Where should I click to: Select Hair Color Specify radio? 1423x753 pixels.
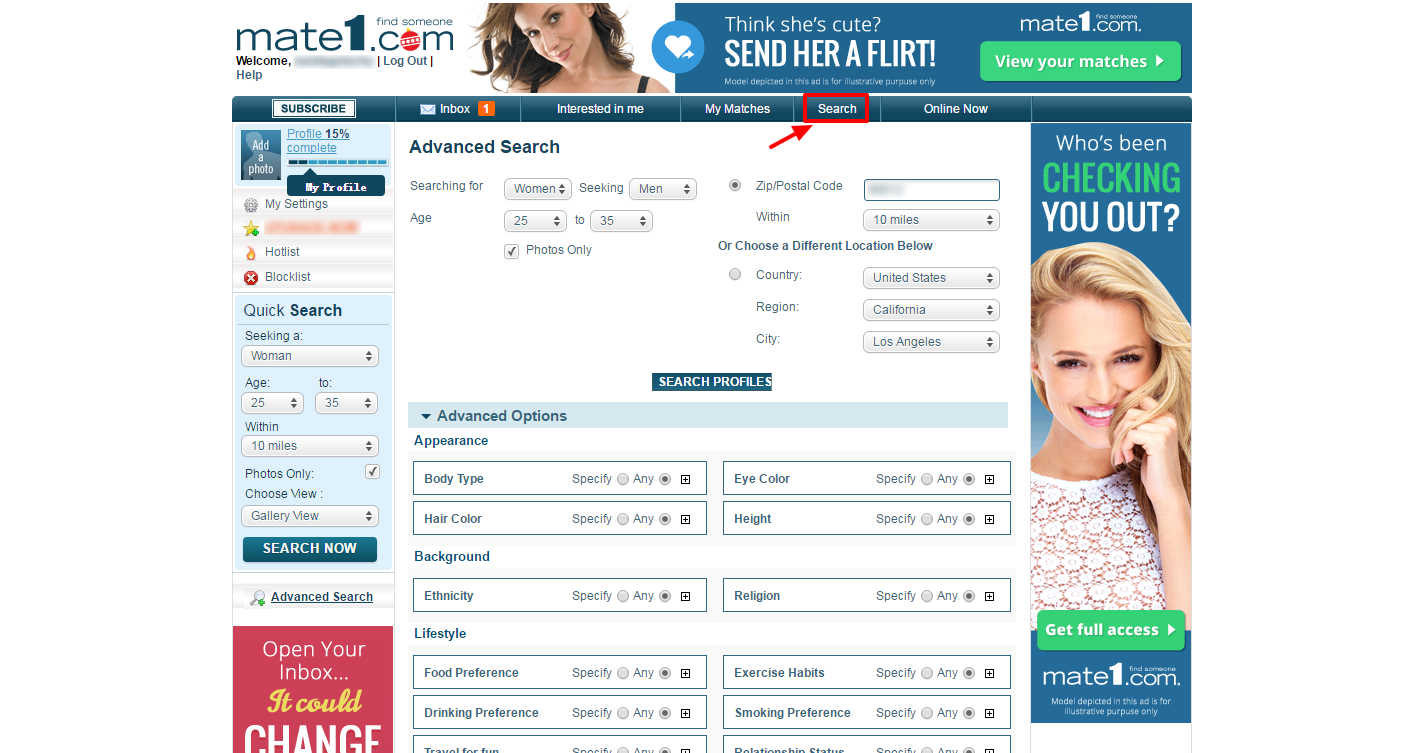click(623, 519)
